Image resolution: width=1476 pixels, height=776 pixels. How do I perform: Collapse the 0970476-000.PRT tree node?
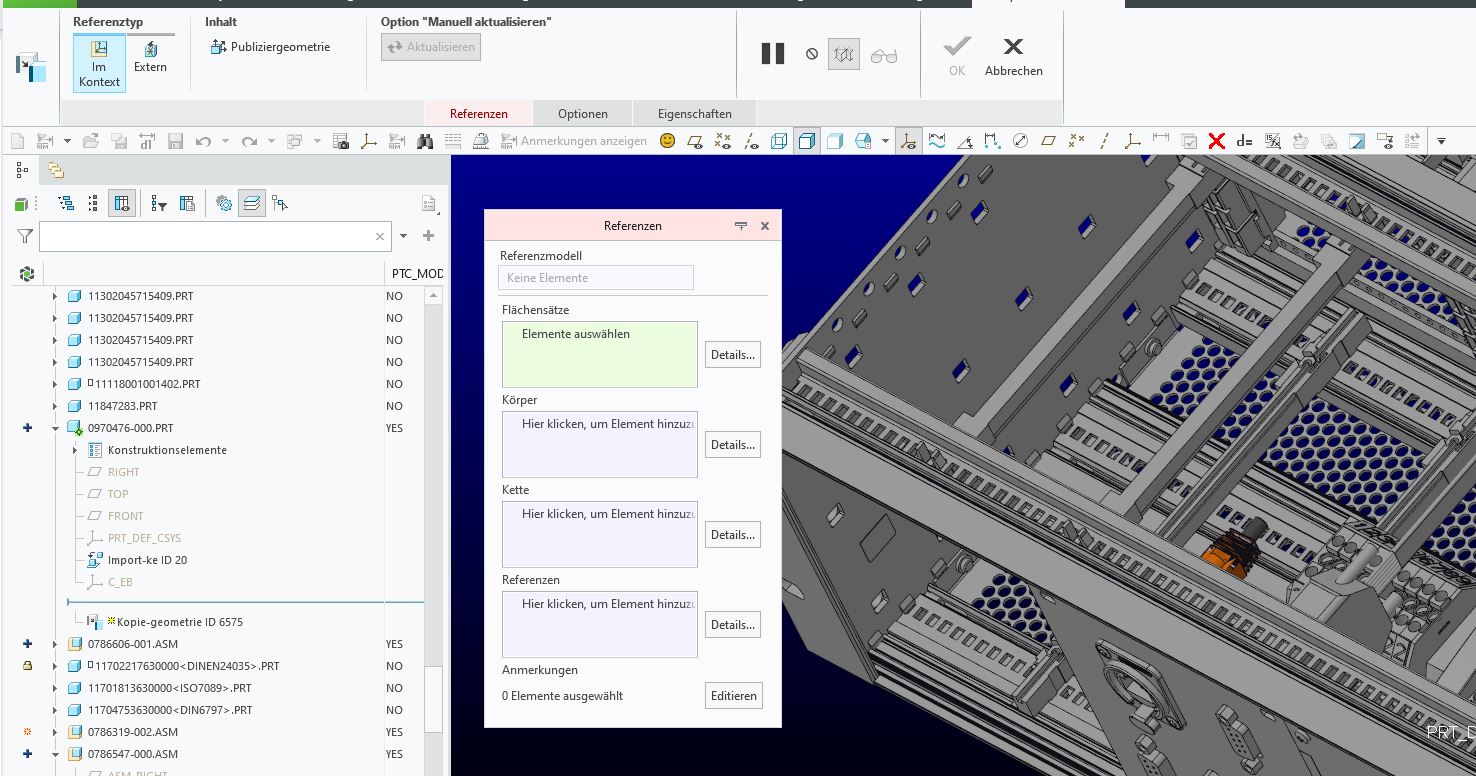(x=56, y=428)
